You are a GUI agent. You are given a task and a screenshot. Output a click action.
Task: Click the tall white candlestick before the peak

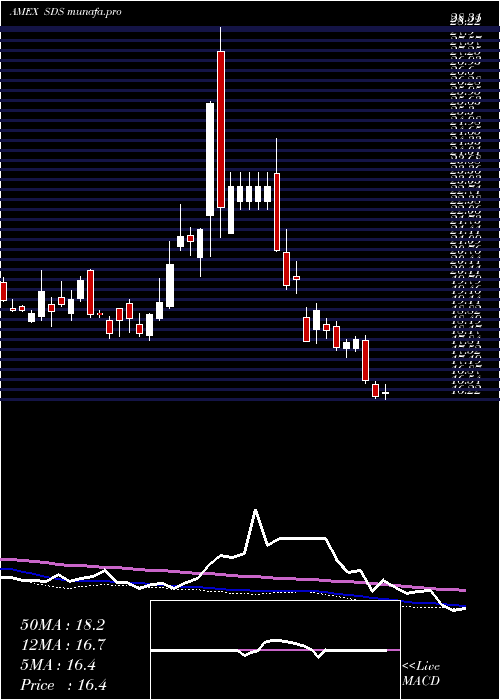tap(210, 159)
